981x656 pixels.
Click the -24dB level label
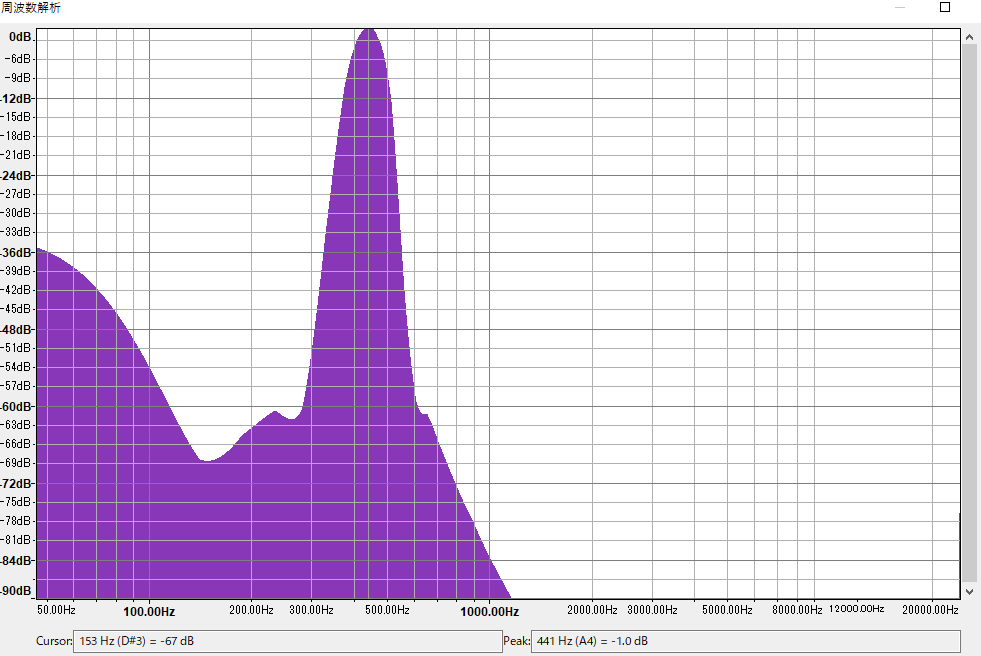click(x=16, y=176)
